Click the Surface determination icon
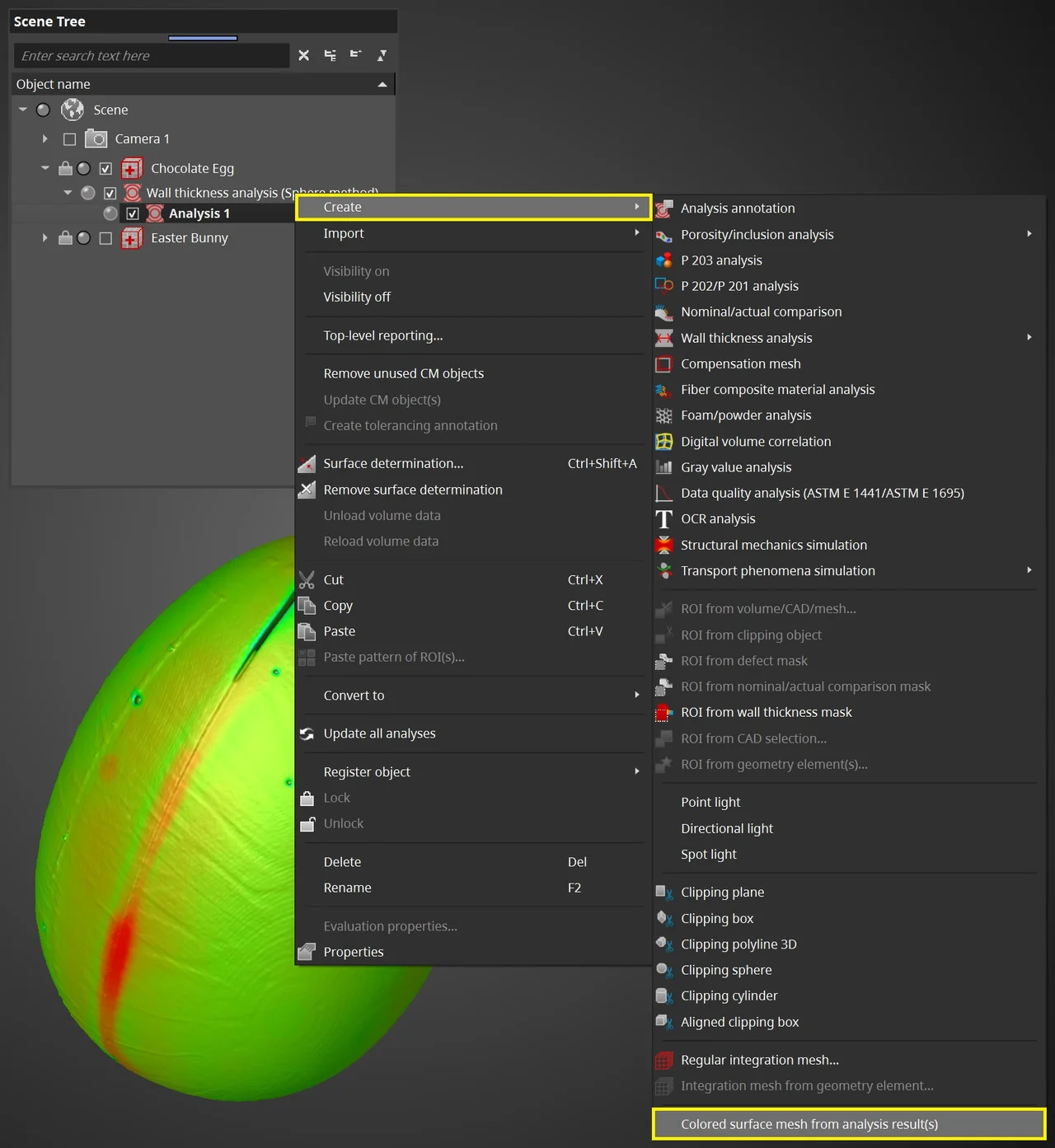Image resolution: width=1055 pixels, height=1148 pixels. pyautogui.click(x=307, y=464)
